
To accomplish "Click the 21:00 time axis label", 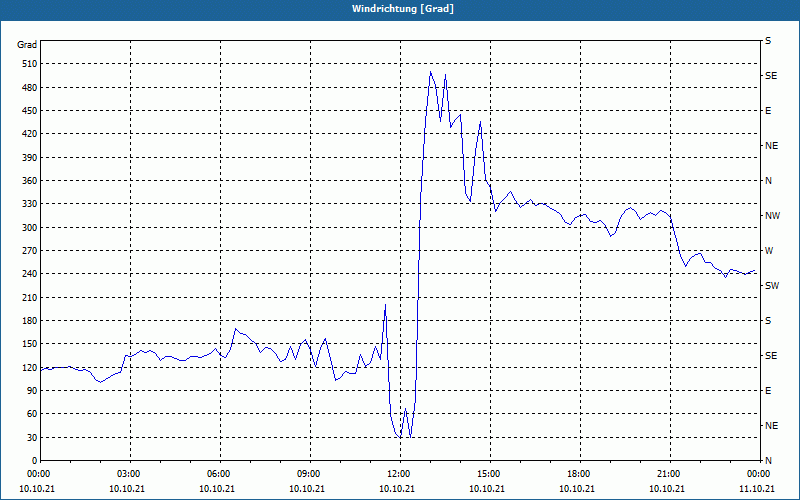I will [x=670, y=474].
